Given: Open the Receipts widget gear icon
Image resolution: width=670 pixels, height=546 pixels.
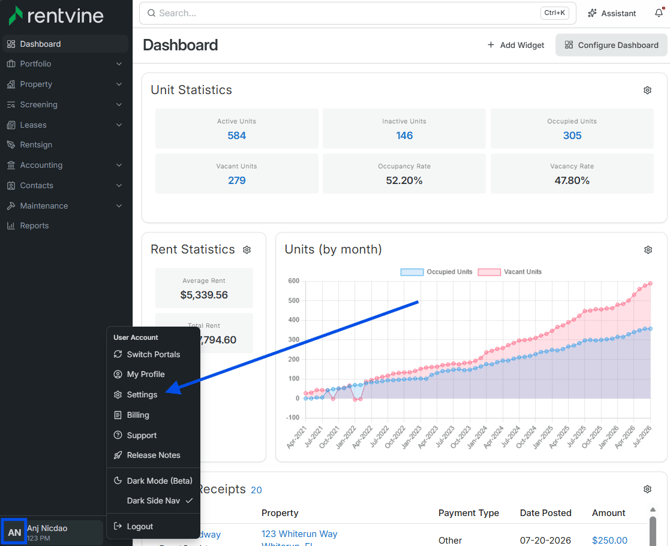Looking at the screenshot, I should 647,489.
